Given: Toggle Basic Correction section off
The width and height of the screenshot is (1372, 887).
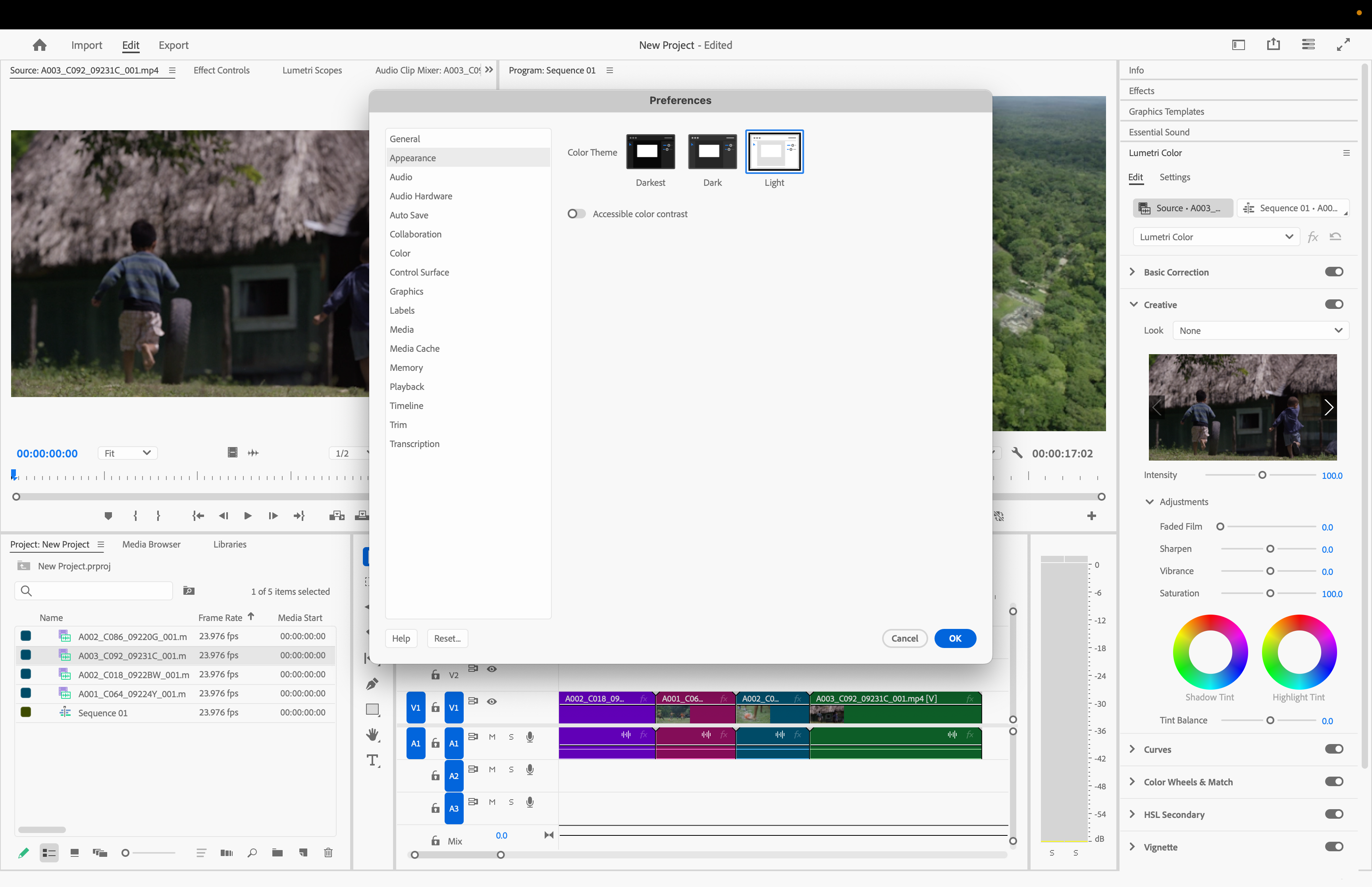Looking at the screenshot, I should pyautogui.click(x=1334, y=272).
